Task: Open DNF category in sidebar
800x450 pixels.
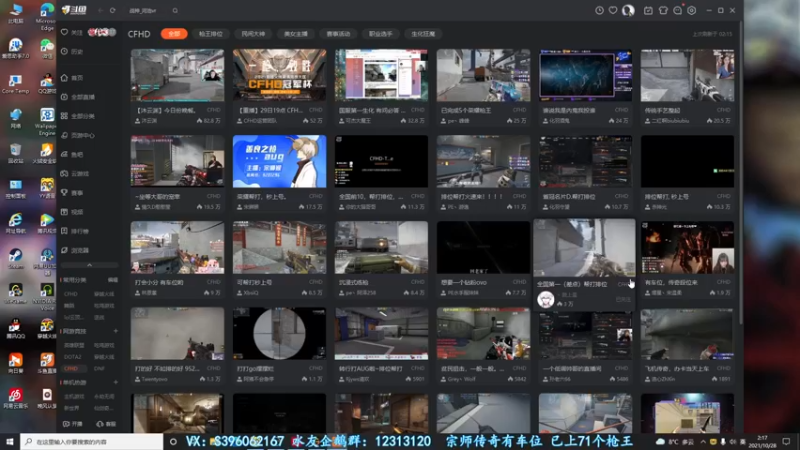Action: (x=99, y=368)
